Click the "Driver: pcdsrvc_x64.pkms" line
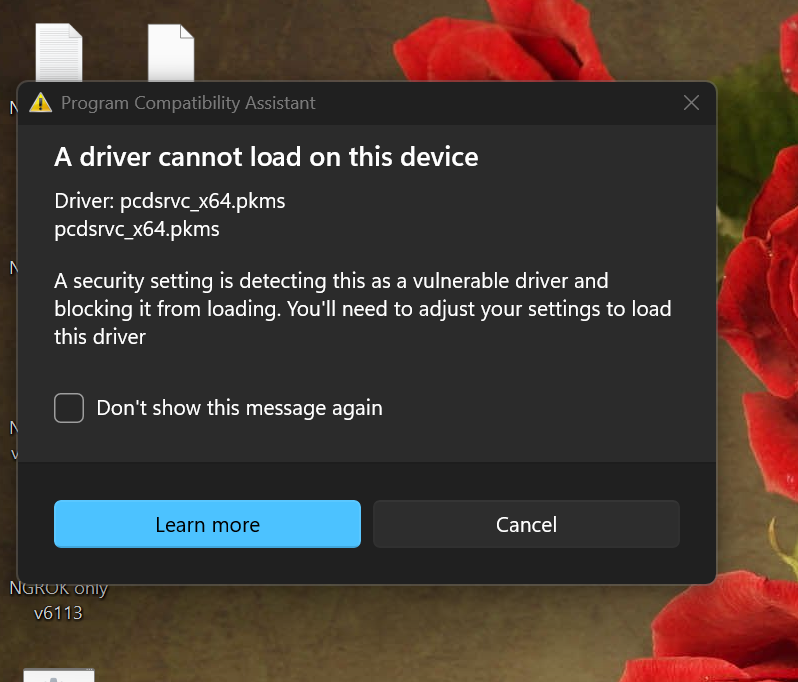Image resolution: width=798 pixels, height=682 pixels. (x=170, y=201)
